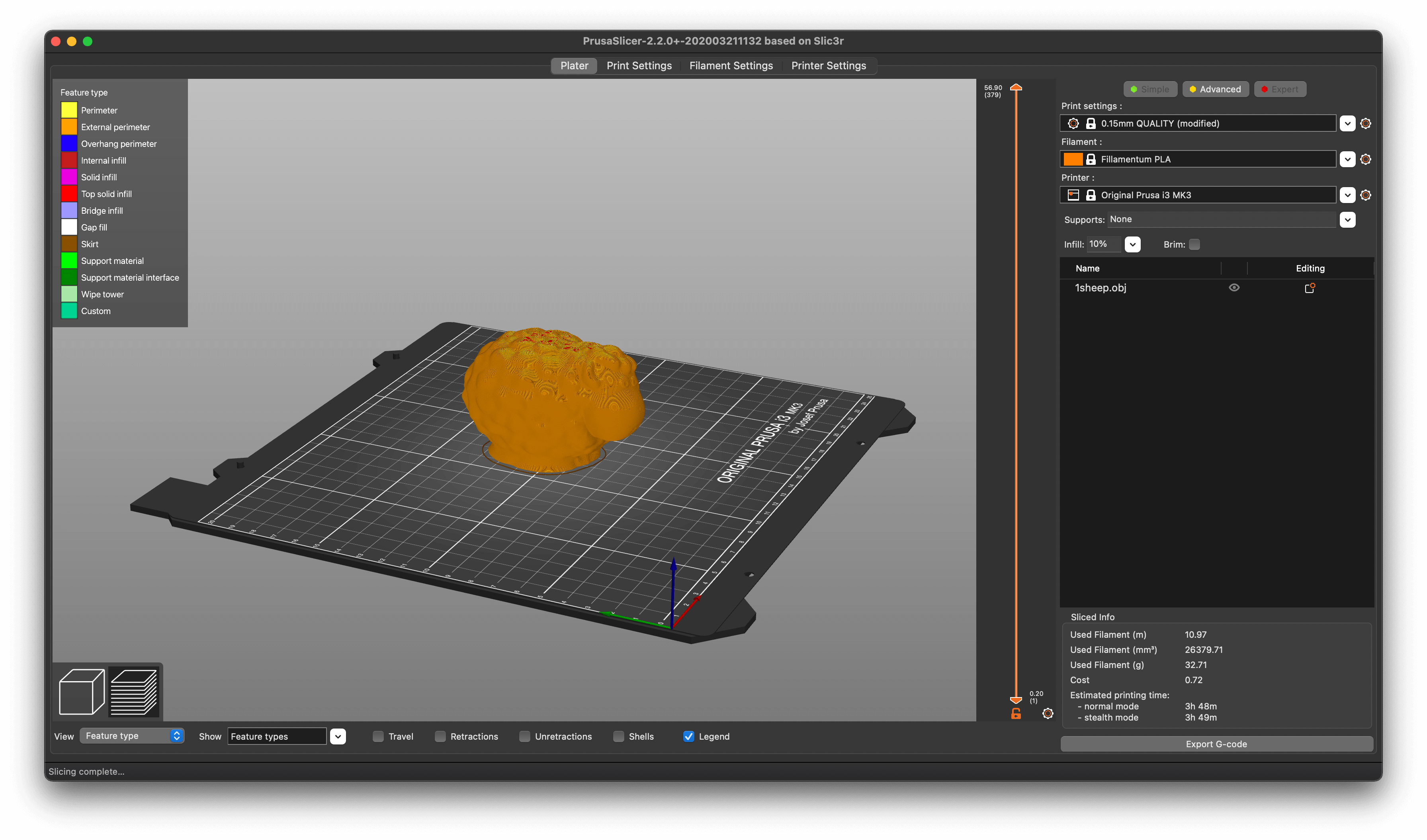This screenshot has height=840, width=1427.
Task: Click the yellow Perimeter legend swatch
Action: point(69,110)
